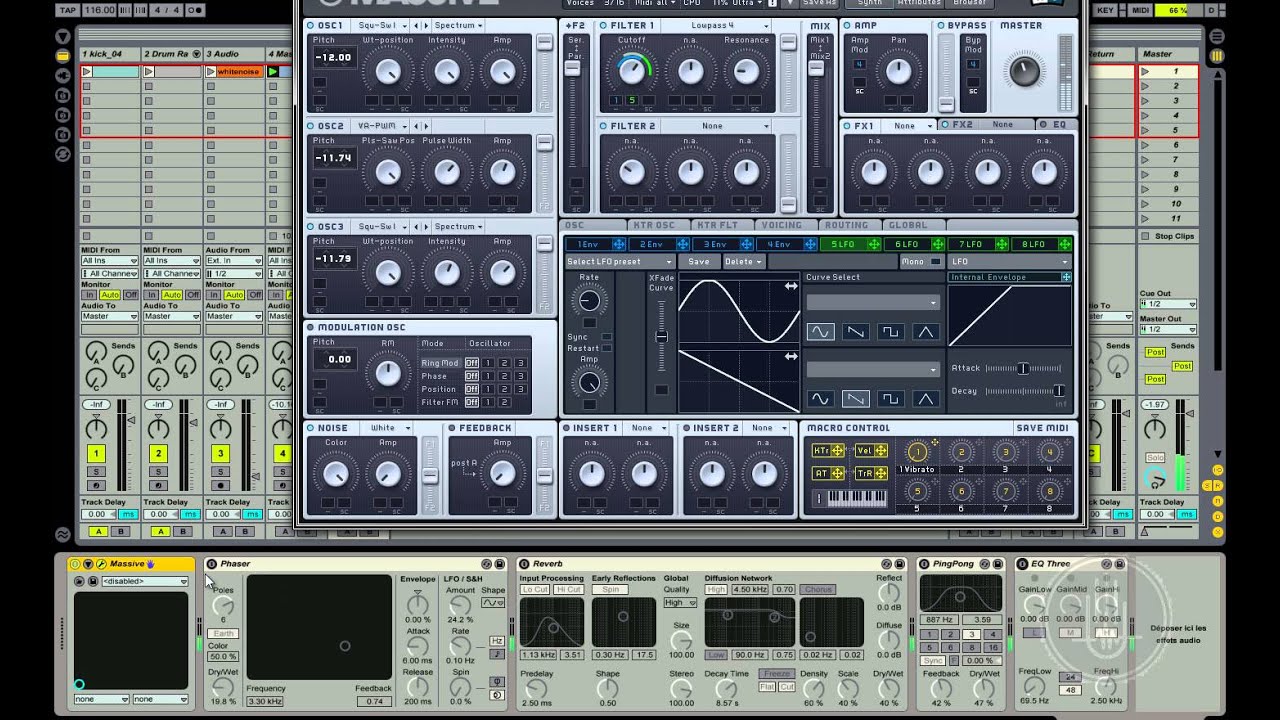The image size is (1280, 720).
Task: Select the triangle curve in lower Curve Select row
Action: tap(925, 399)
